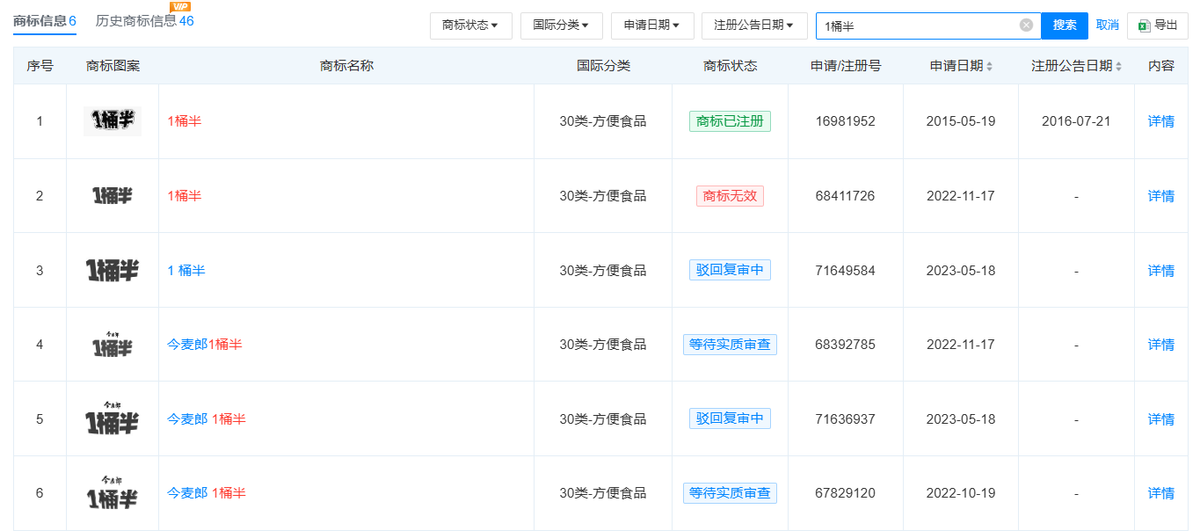Open the 注册公告日期 filter dropdown
The image size is (1200, 531).
(754, 25)
